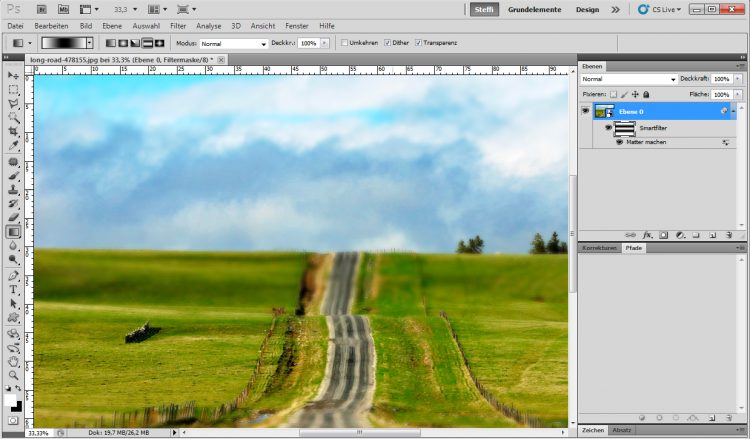The width and height of the screenshot is (750, 439).
Task: Hide the Ebene 0 layer
Action: pos(585,111)
